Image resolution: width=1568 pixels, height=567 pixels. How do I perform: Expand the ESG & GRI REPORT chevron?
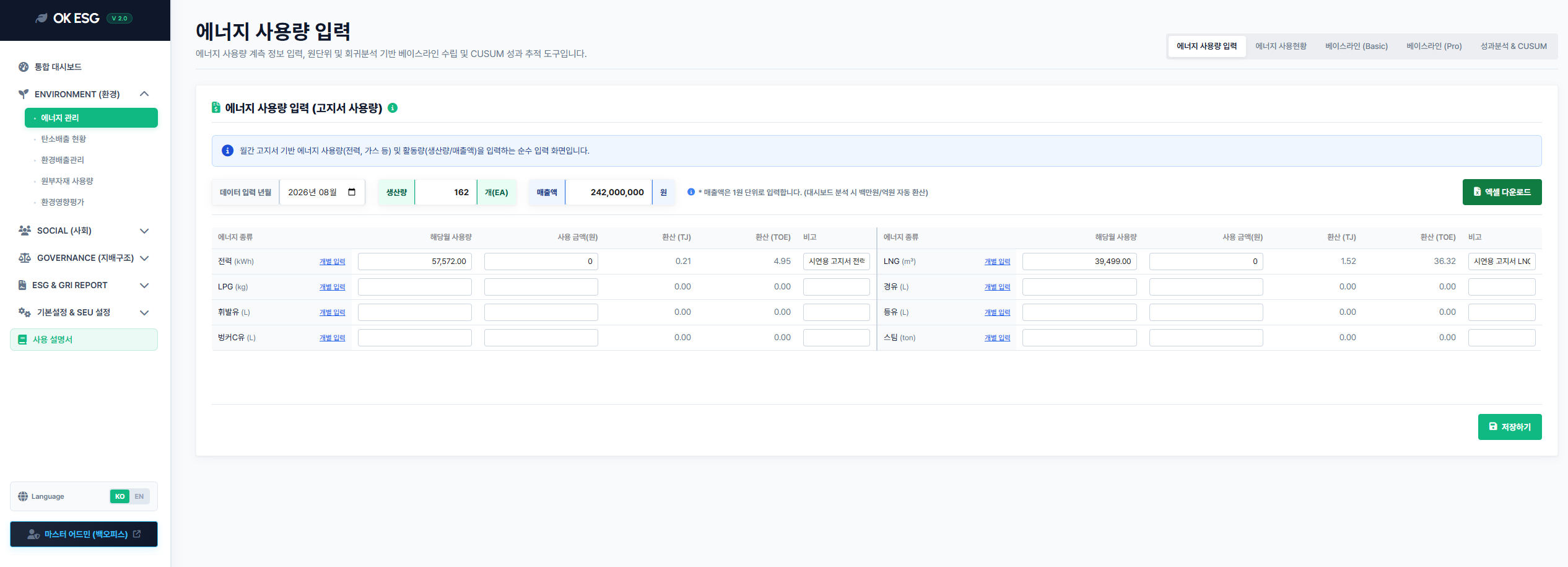pyautogui.click(x=144, y=285)
